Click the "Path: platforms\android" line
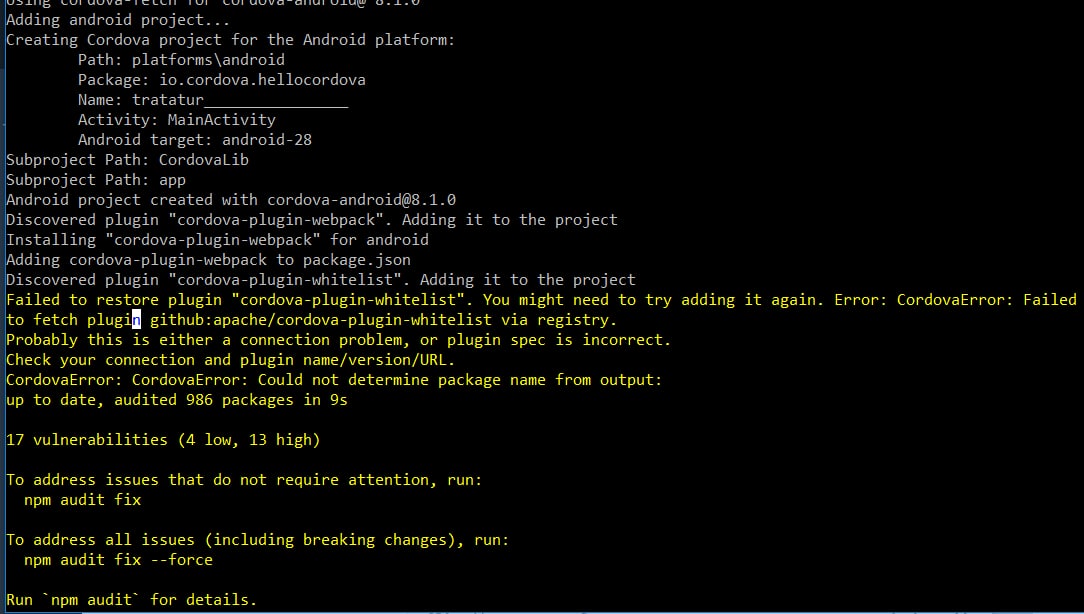This screenshot has height=614, width=1084. [x=181, y=60]
